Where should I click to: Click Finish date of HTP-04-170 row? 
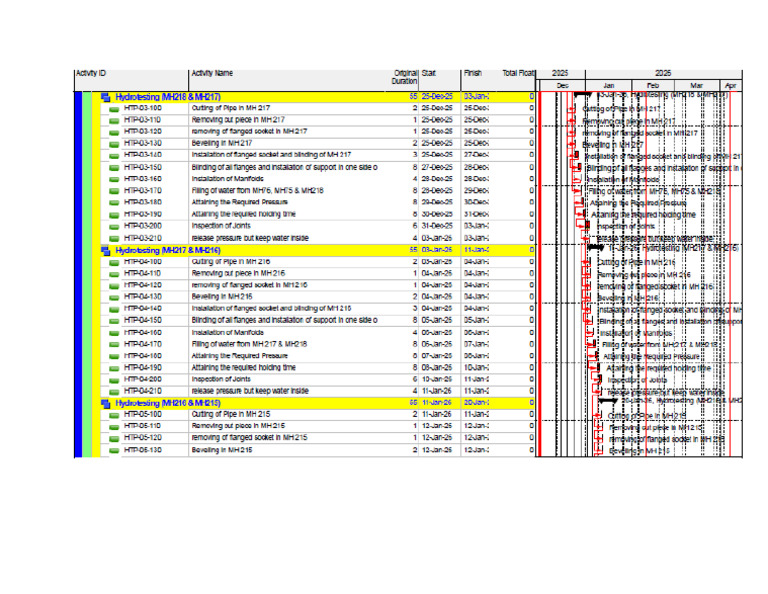pos(476,344)
